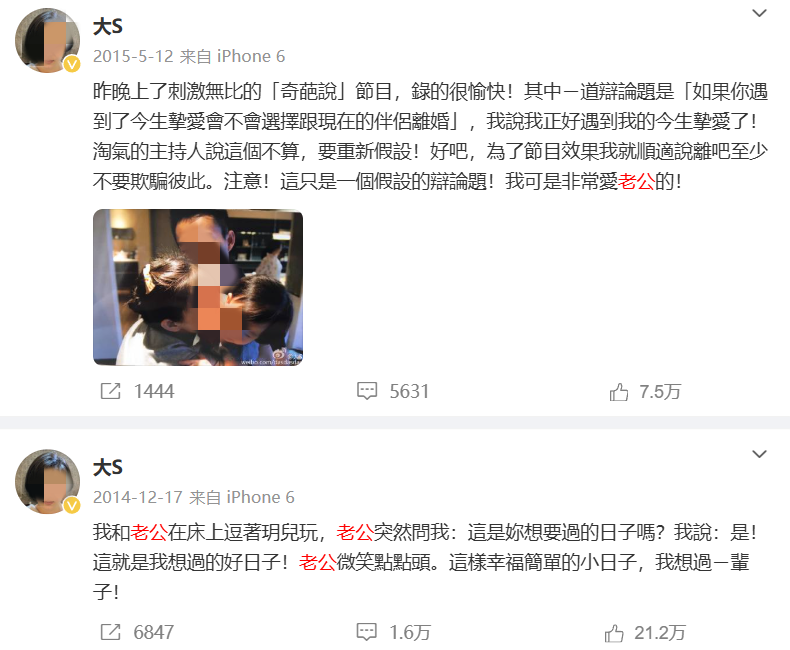Open the 2015-5-12 timestamp link
The height and width of the screenshot is (650, 790).
[133, 56]
